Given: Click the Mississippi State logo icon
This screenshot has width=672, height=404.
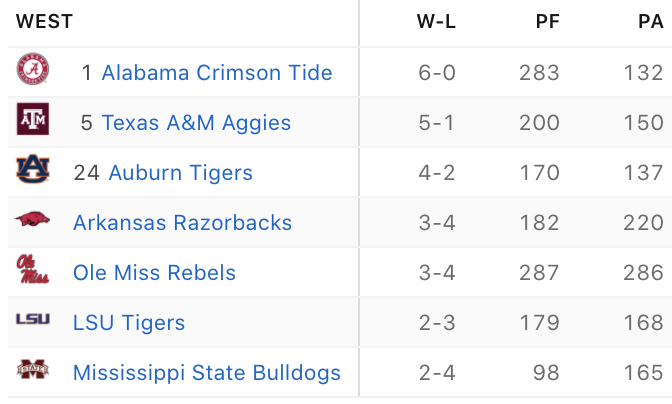Looking at the screenshot, I should tap(33, 369).
